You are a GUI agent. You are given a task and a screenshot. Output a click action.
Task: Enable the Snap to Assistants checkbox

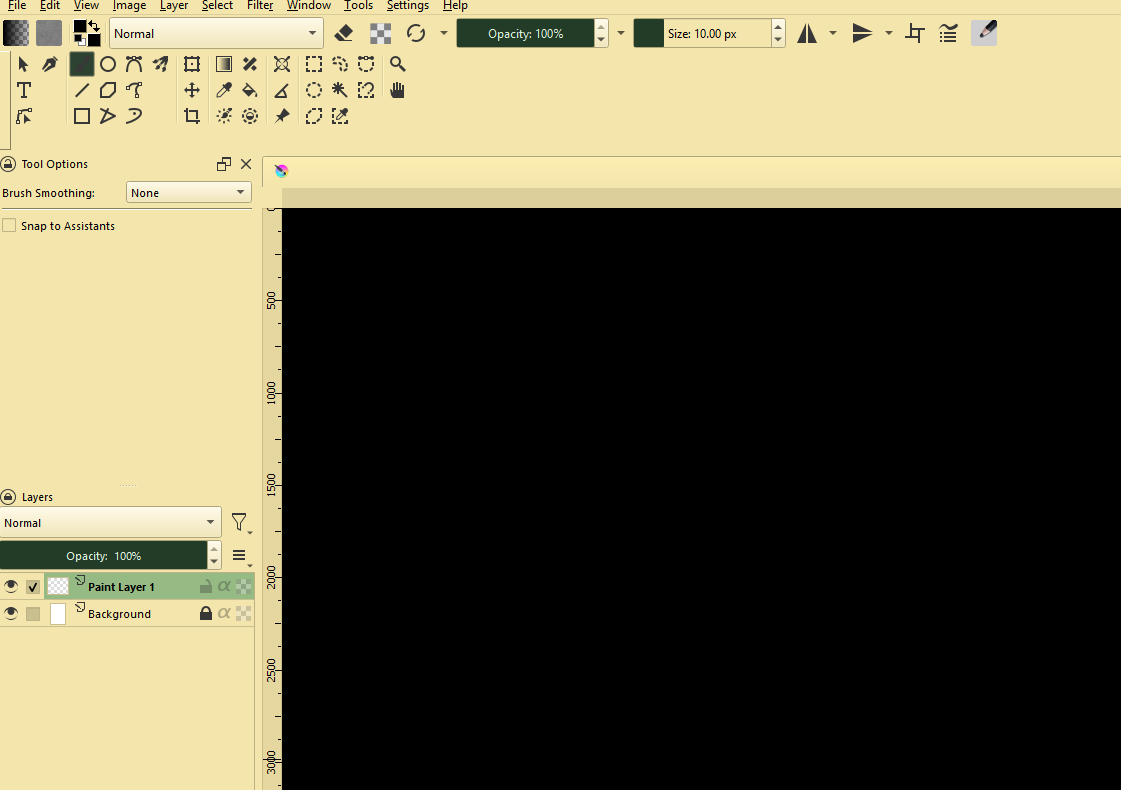(10, 226)
